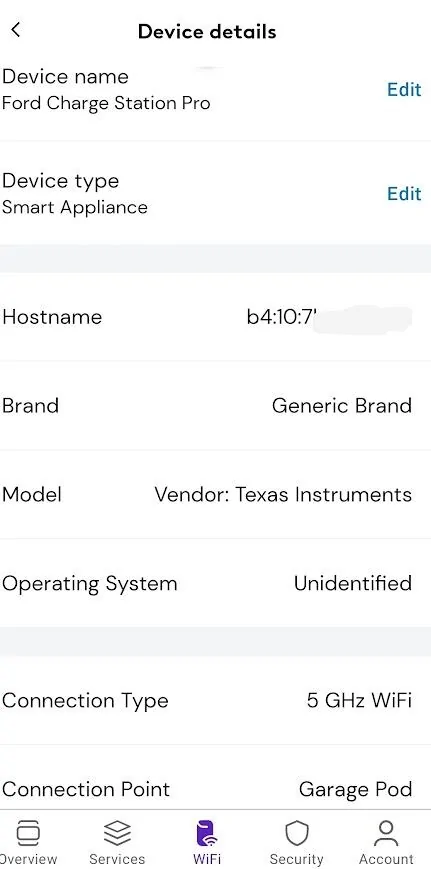The width and height of the screenshot is (431, 869).
Task: Tap the Security tab label
Action: coord(296,859)
